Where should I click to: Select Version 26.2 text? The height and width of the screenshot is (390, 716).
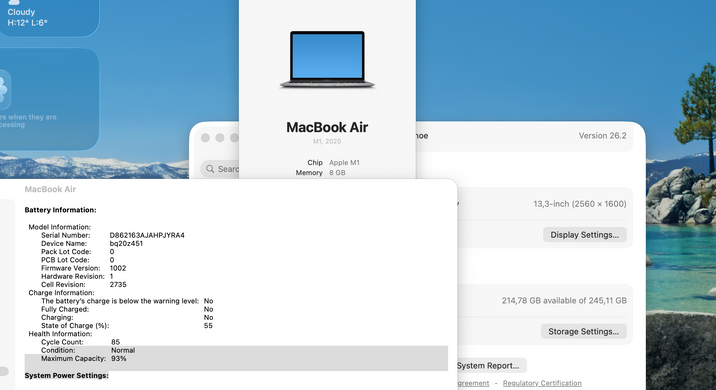click(602, 136)
